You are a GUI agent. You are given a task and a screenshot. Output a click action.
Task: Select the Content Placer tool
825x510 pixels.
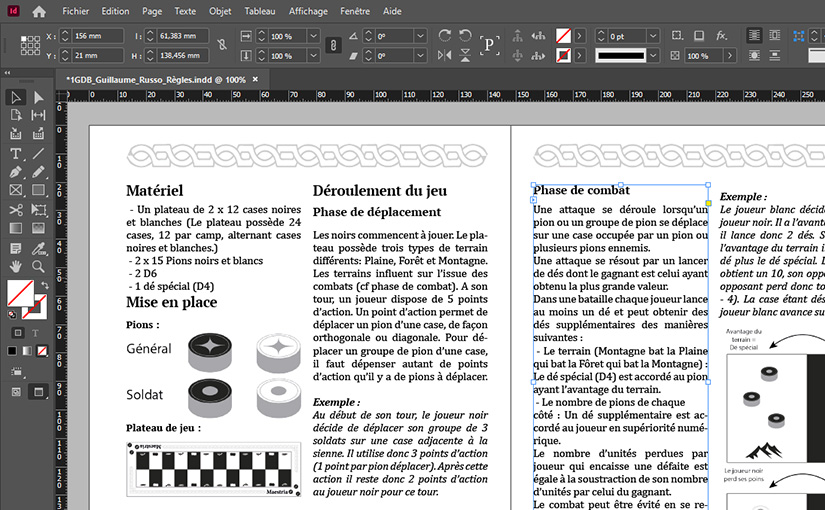pyautogui.click(x=38, y=134)
